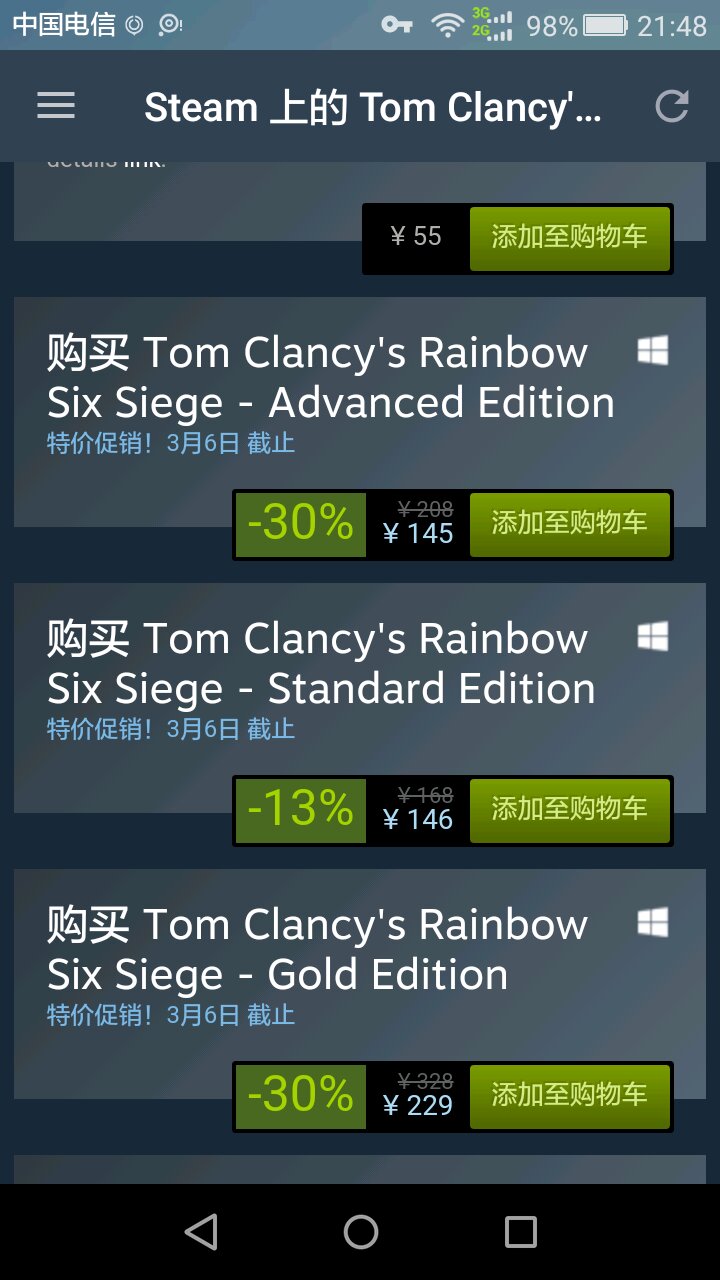Image resolution: width=720 pixels, height=1280 pixels.
Task: Open Standard Edition purchase title
Action: pyautogui.click(x=321, y=663)
